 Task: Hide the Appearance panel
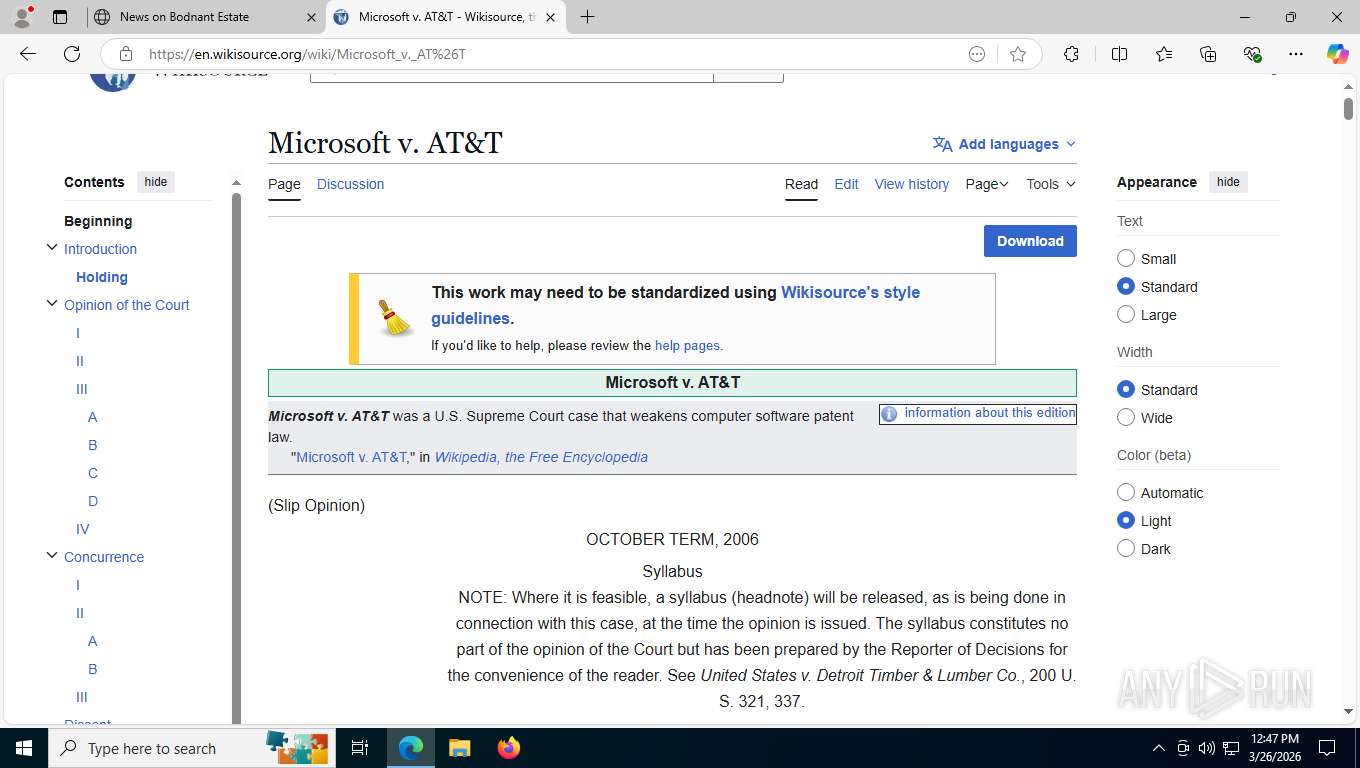[x=1228, y=182]
